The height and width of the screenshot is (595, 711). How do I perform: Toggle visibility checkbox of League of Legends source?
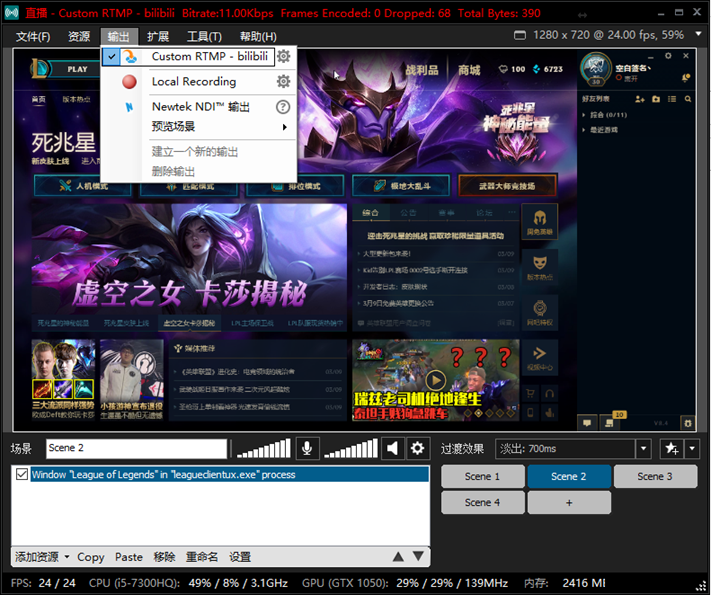pyautogui.click(x=22, y=474)
